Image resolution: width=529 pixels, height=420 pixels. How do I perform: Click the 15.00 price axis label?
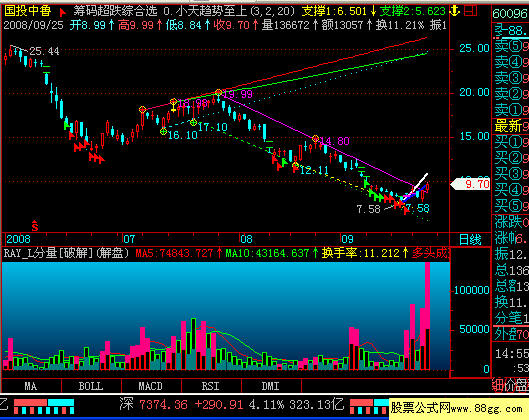click(474, 136)
